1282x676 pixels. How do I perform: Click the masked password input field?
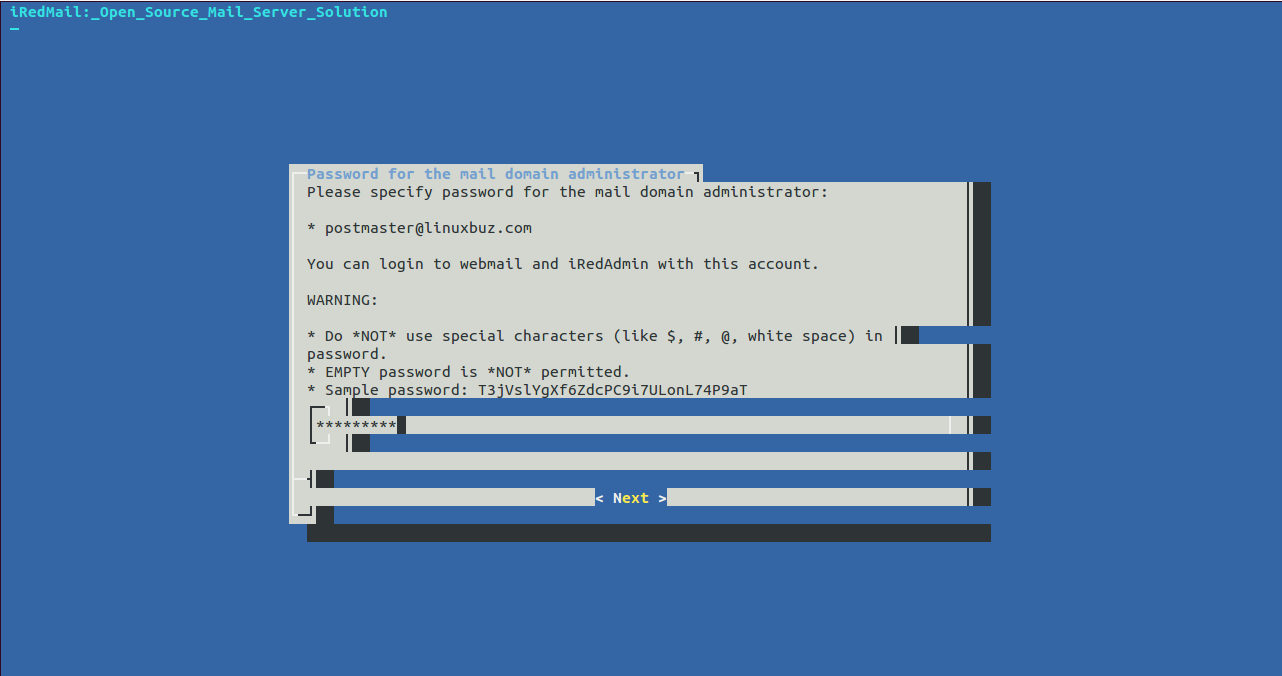point(632,426)
